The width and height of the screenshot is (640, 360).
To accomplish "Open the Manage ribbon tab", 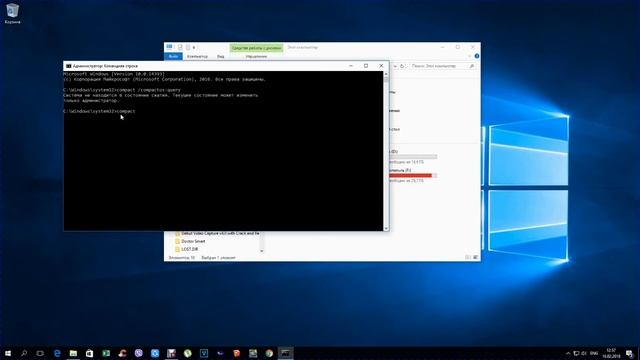I will 256,56.
